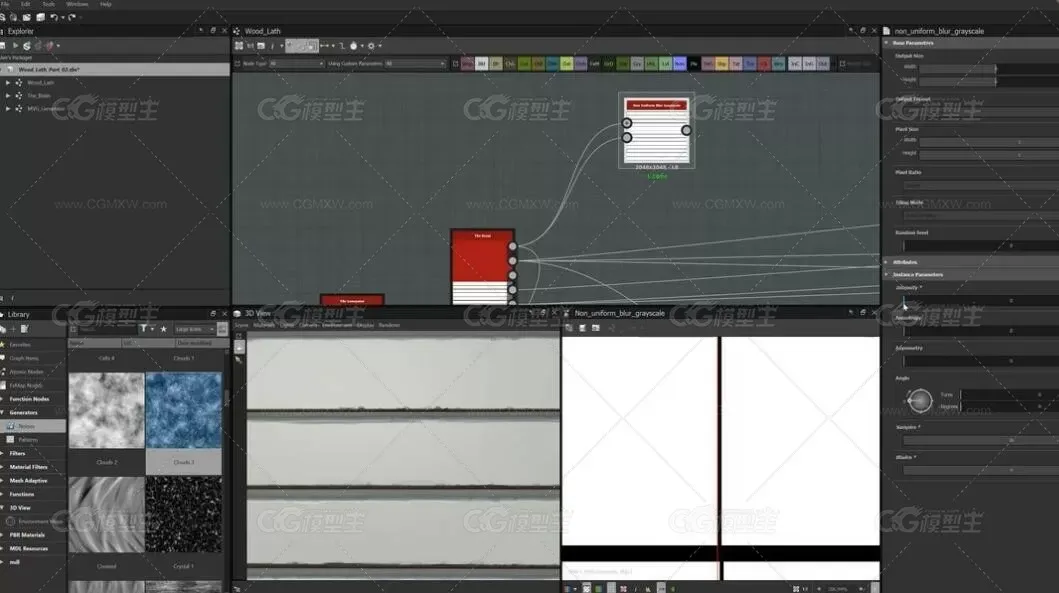
Task: Click the Redo icon in main toolbar
Action: point(72,18)
